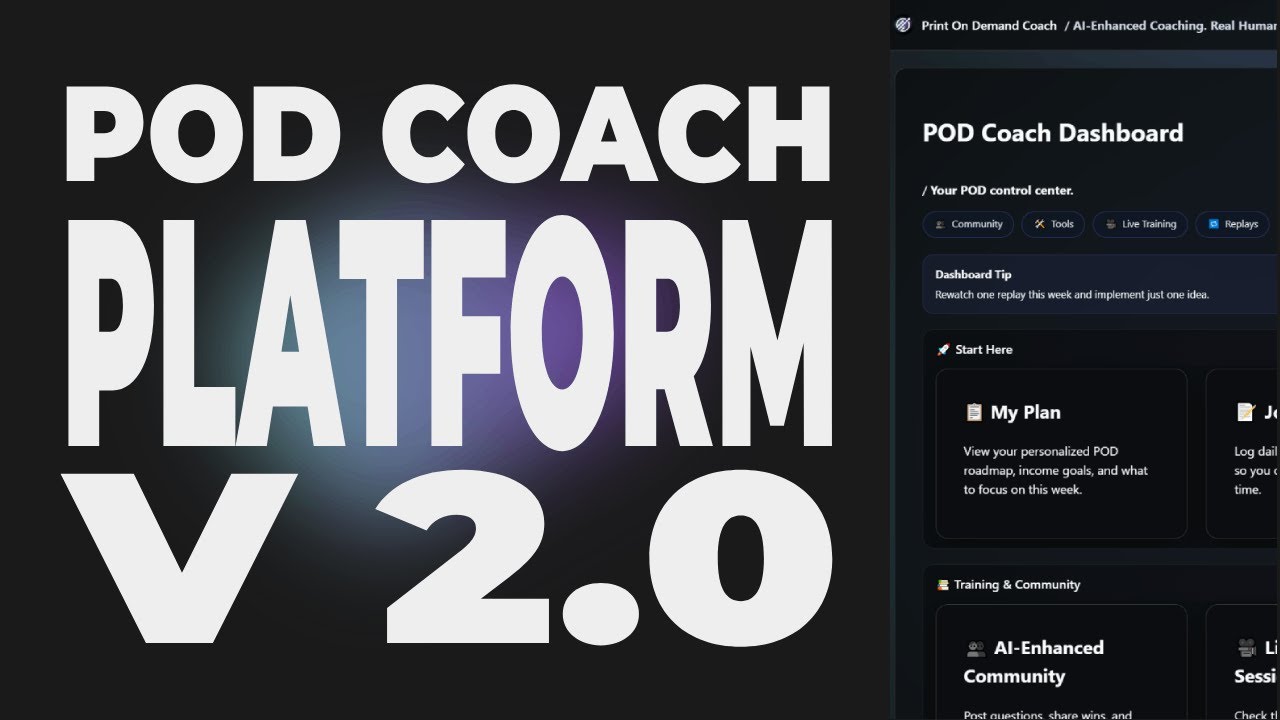Open the Live Training pill button
Viewport: 1280px width, 720px height.
pyautogui.click(x=1140, y=224)
